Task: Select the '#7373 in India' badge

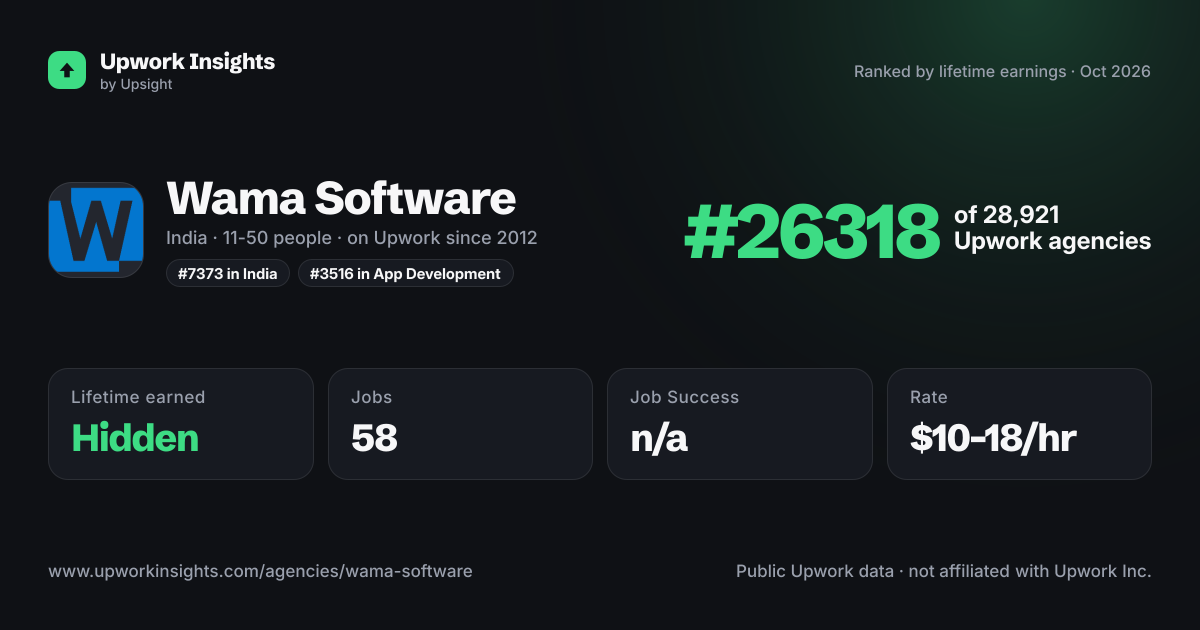Action: coord(228,273)
